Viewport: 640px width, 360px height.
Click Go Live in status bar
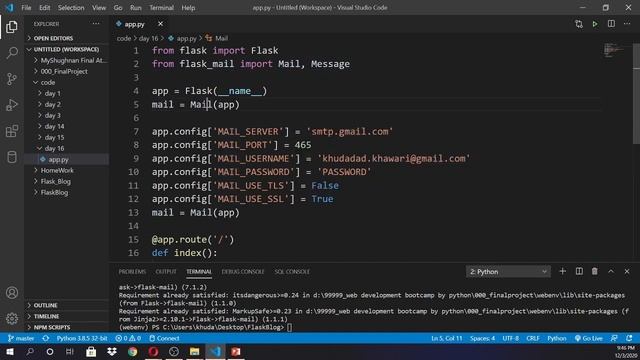tap(589, 338)
